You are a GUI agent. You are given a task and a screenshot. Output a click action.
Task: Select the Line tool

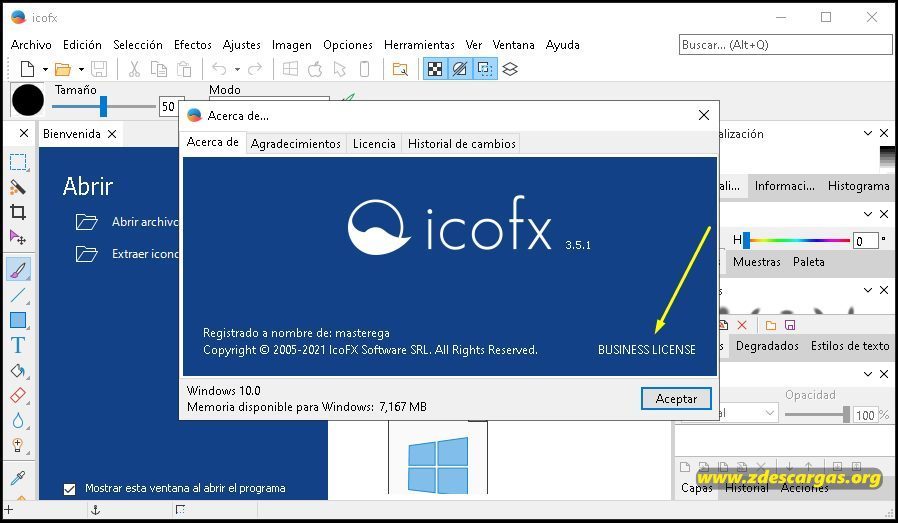click(18, 295)
